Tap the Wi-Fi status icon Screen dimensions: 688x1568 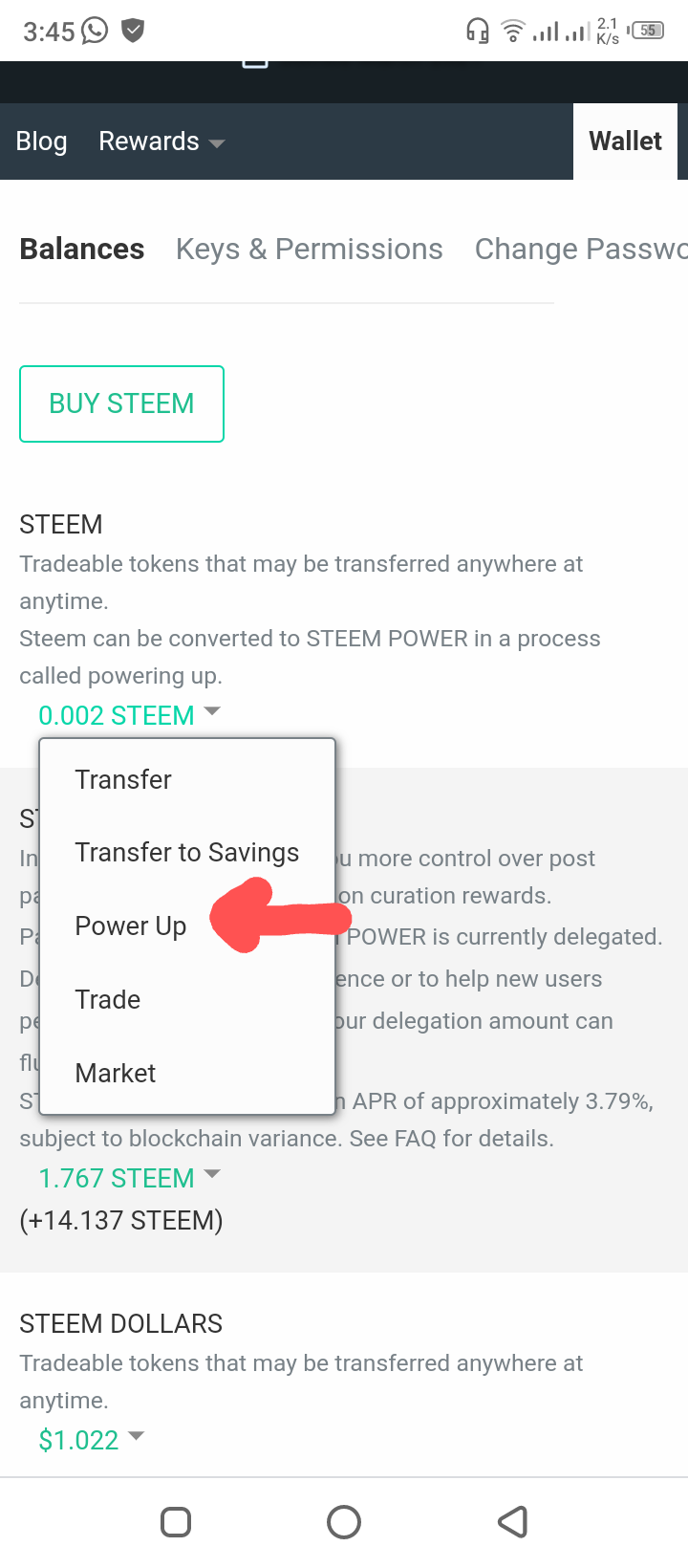coord(513,31)
